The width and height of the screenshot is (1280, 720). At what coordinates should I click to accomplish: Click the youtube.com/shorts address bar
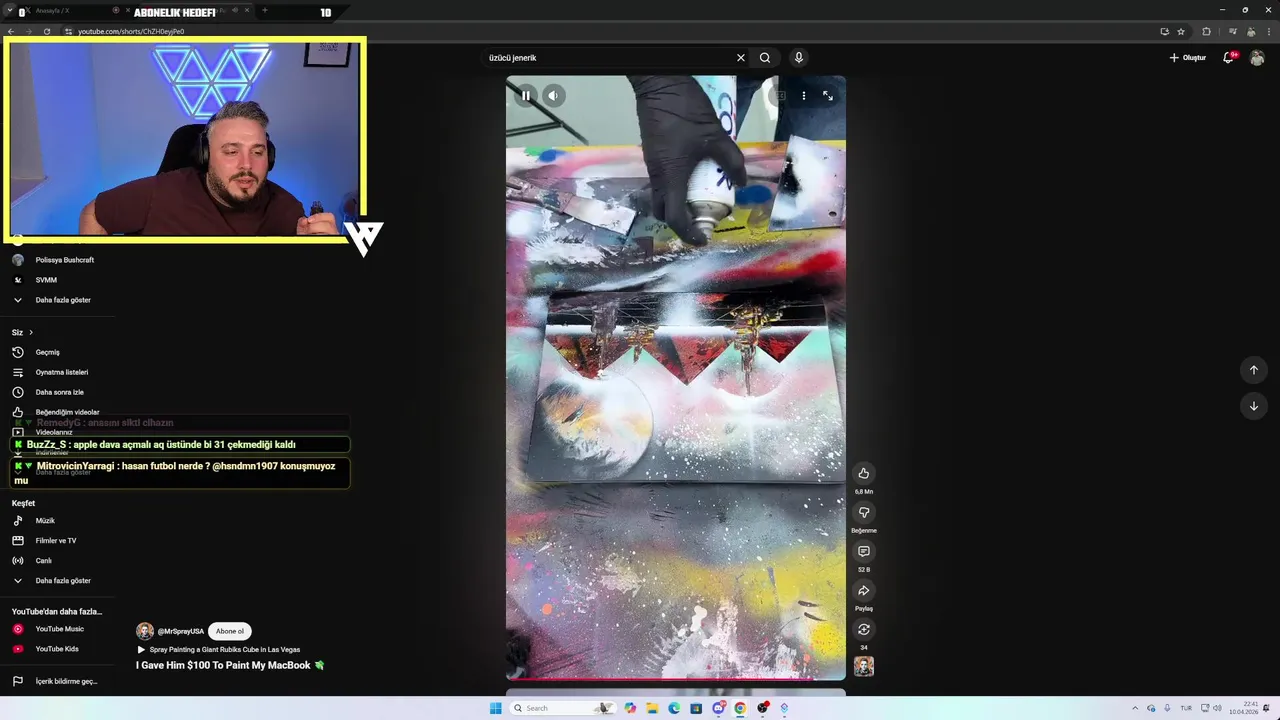tap(600, 32)
